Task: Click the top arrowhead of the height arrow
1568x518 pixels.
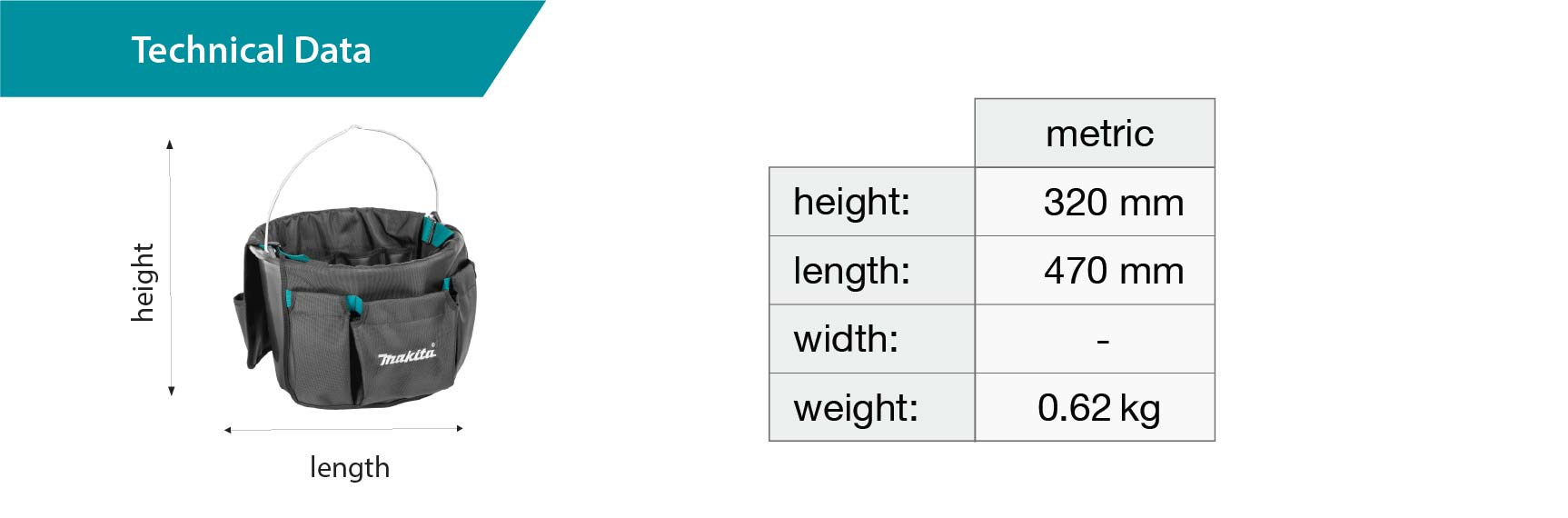Action: coord(170,144)
